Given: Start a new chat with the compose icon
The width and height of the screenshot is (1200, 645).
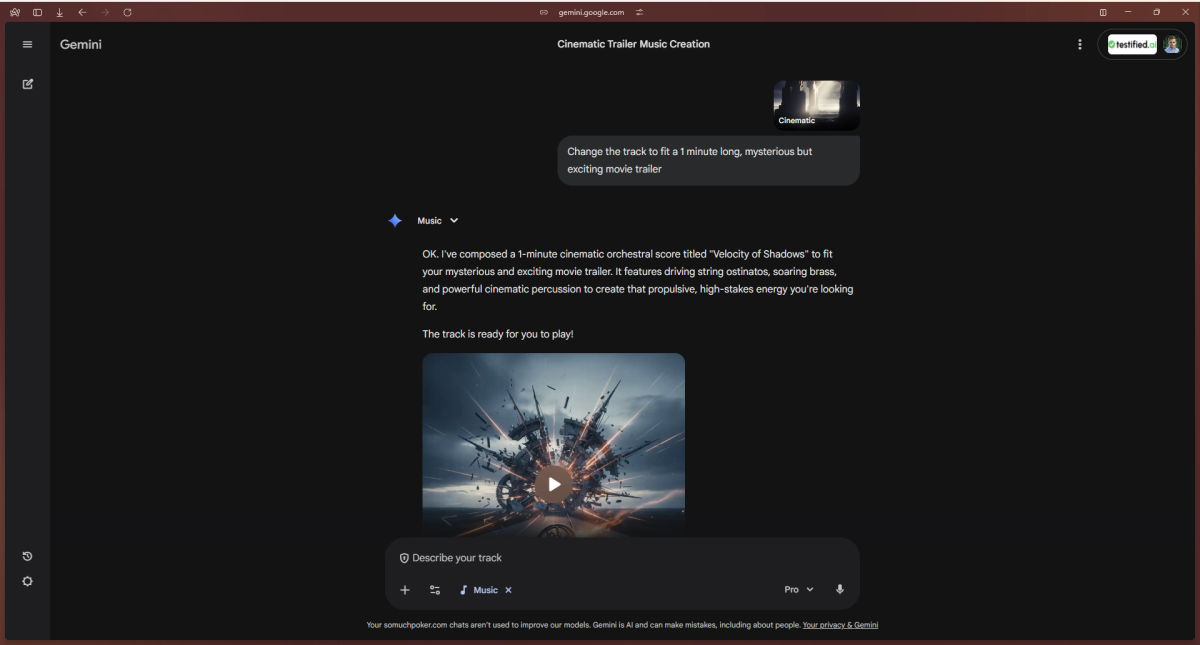Looking at the screenshot, I should coord(28,84).
